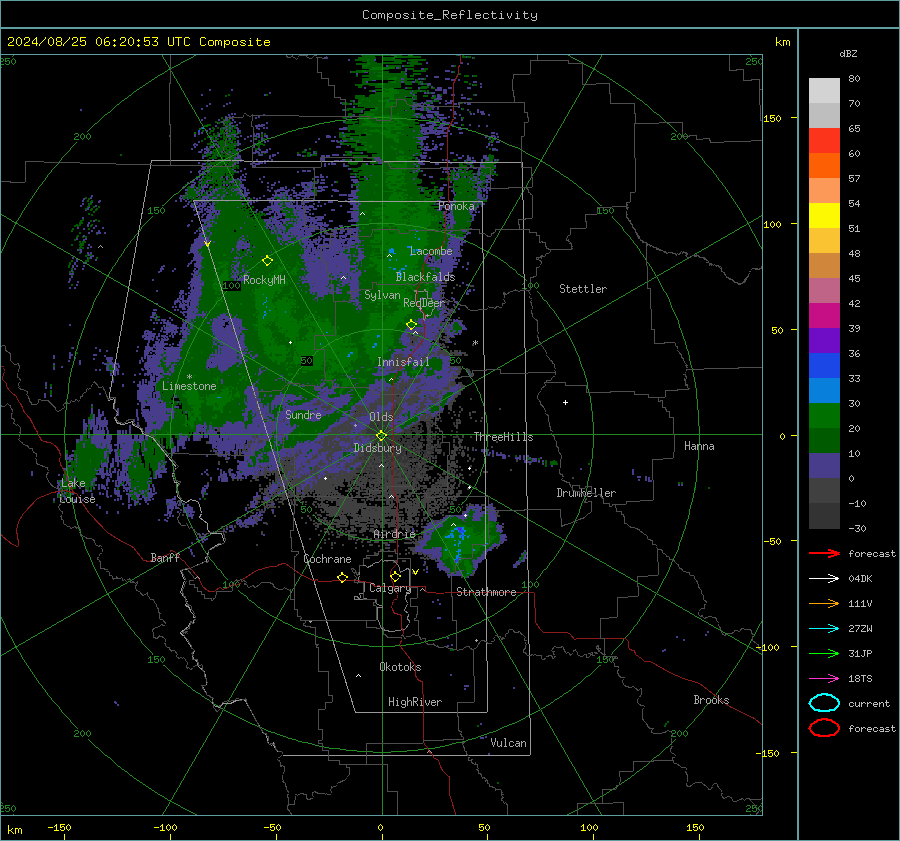Click the Hanna label
Image resolution: width=900 pixels, height=841 pixels.
pos(699,446)
